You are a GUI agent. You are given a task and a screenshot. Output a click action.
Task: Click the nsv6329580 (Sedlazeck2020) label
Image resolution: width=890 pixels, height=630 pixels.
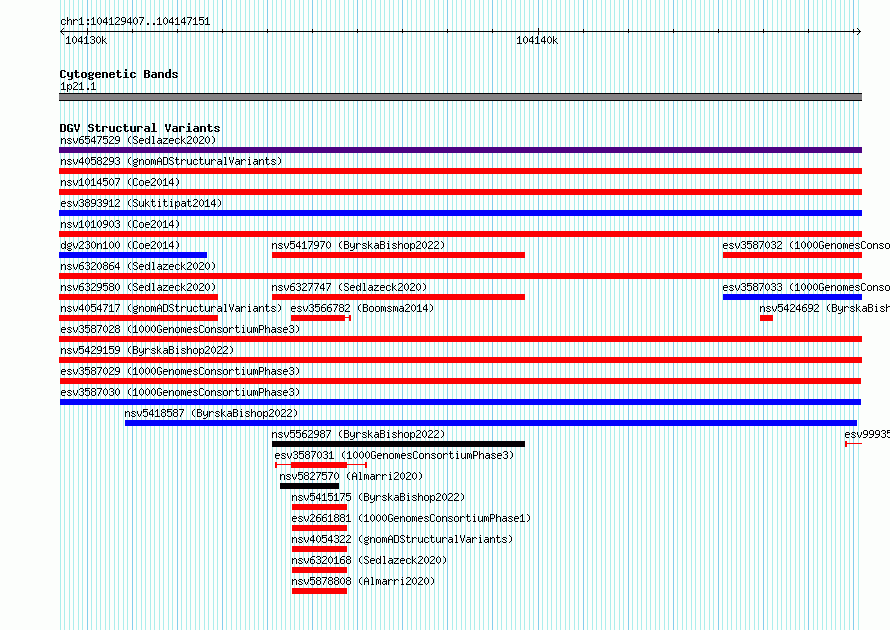pos(138,287)
